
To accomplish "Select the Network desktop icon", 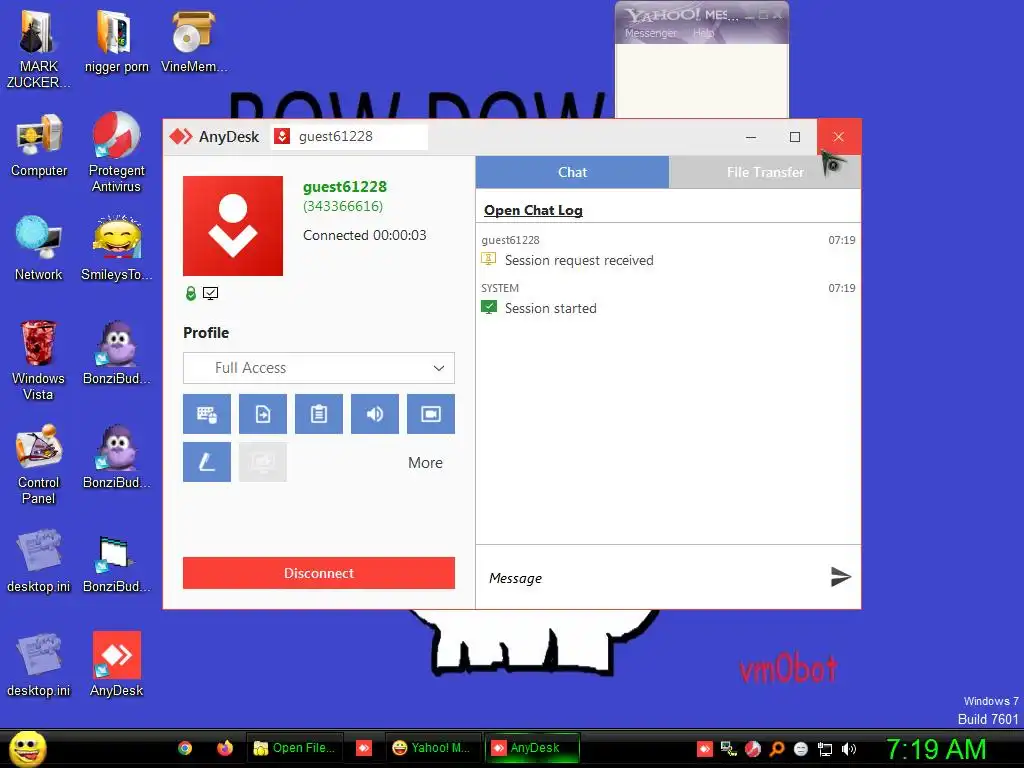I will (39, 249).
